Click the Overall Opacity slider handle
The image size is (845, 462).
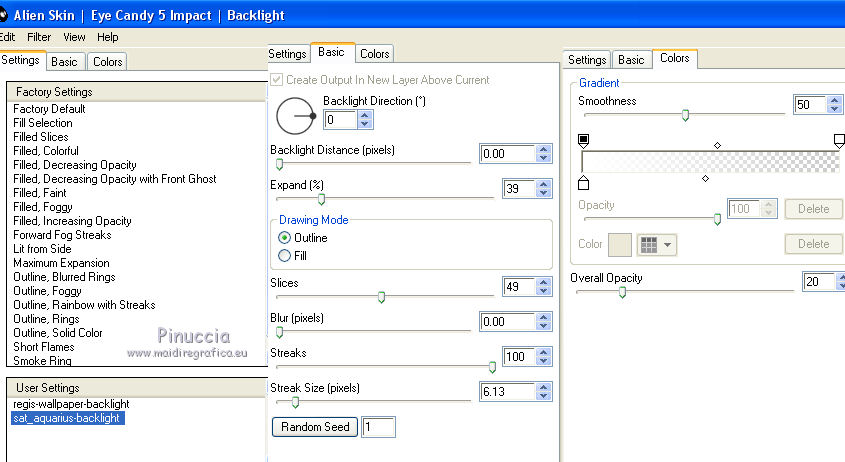click(622, 292)
